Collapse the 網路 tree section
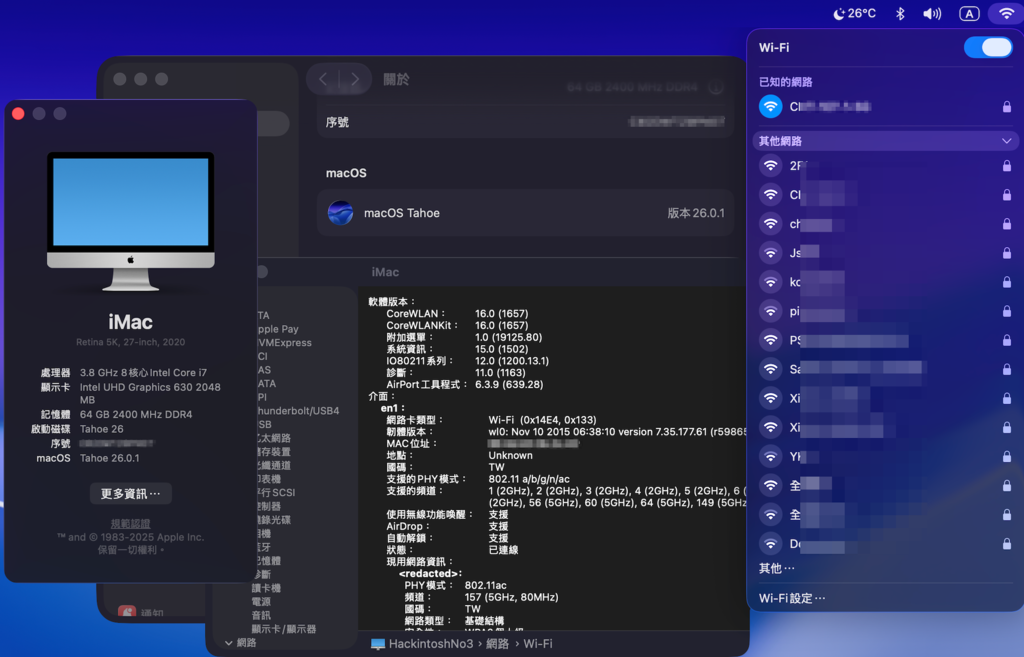1024x657 pixels. [x=229, y=643]
